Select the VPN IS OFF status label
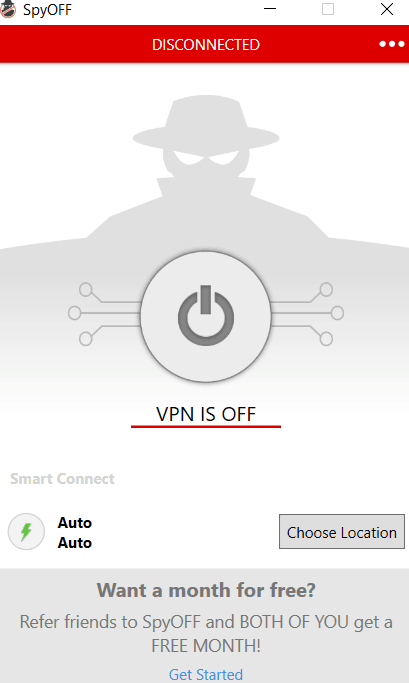 click(x=206, y=414)
